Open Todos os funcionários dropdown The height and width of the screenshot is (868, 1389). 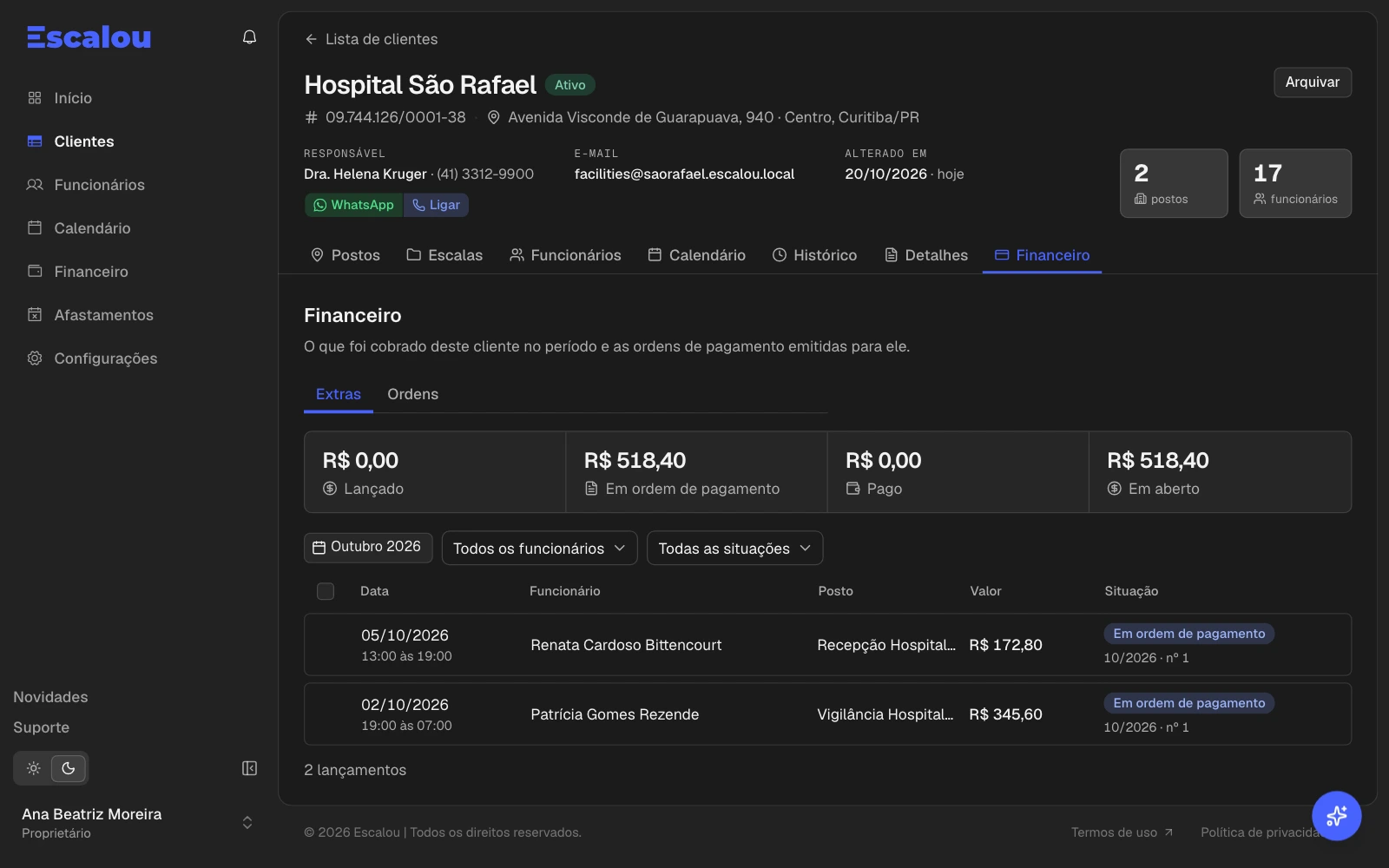(539, 548)
